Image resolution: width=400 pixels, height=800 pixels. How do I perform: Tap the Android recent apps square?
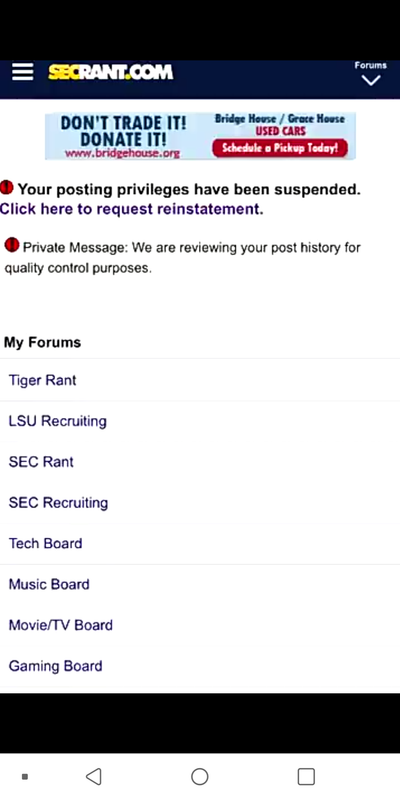pos(306,776)
